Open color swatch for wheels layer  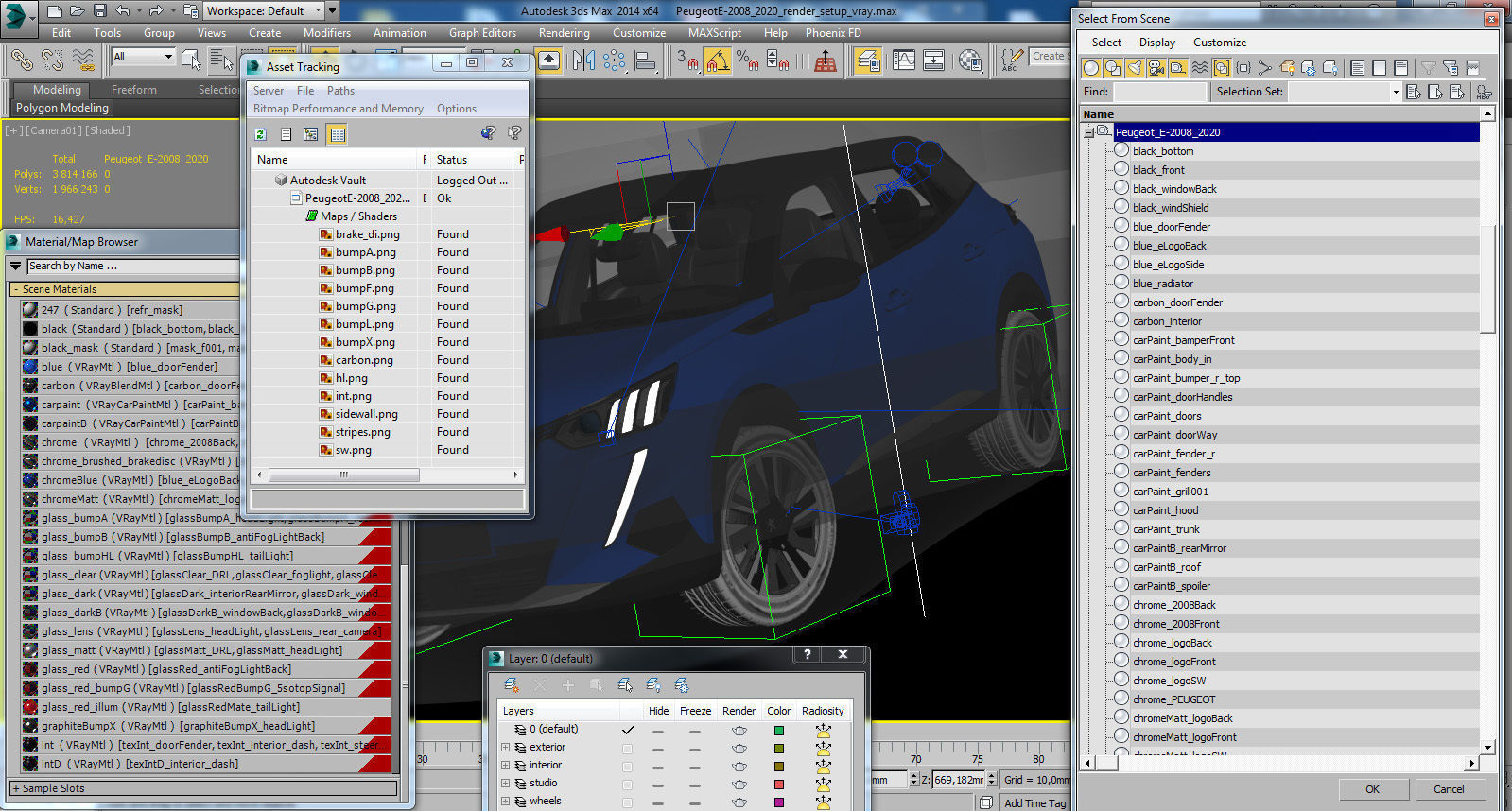(779, 802)
